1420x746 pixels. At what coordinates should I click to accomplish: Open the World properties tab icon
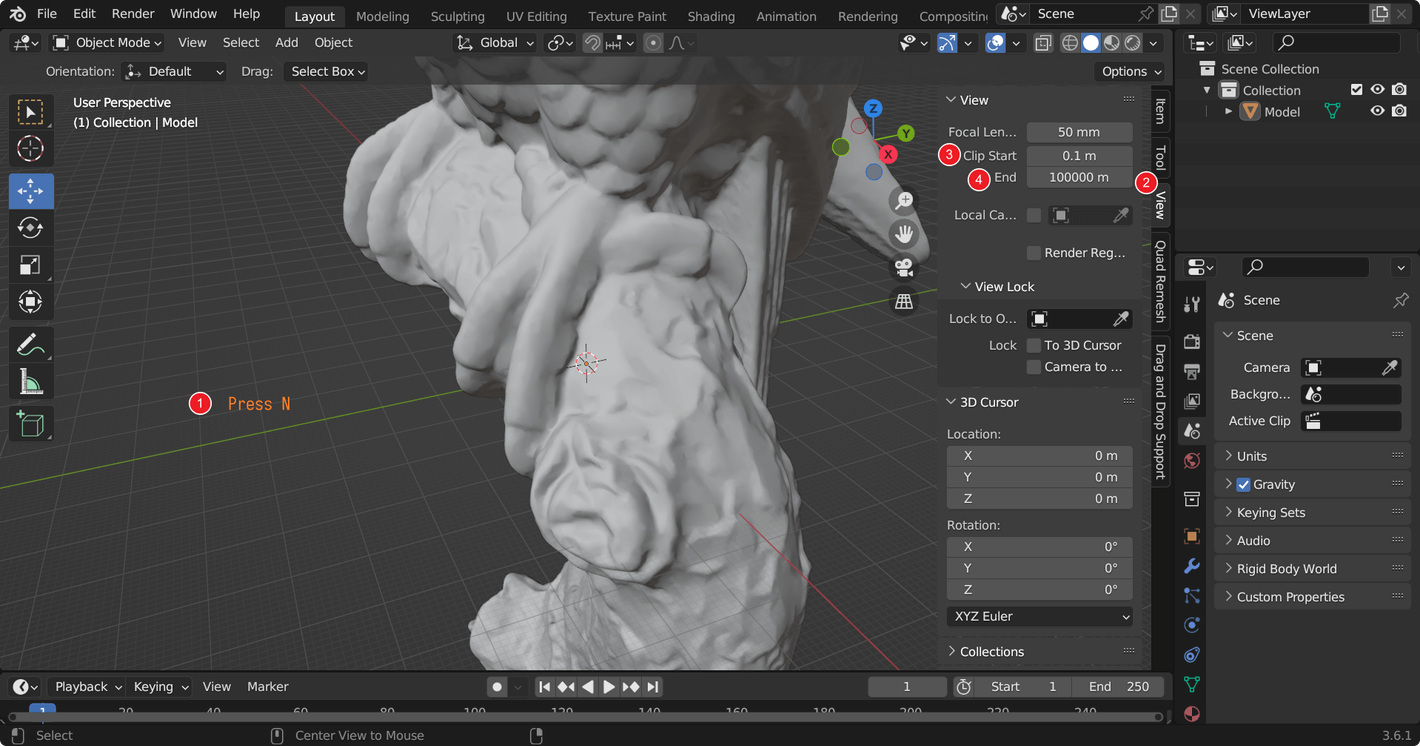click(x=1192, y=461)
